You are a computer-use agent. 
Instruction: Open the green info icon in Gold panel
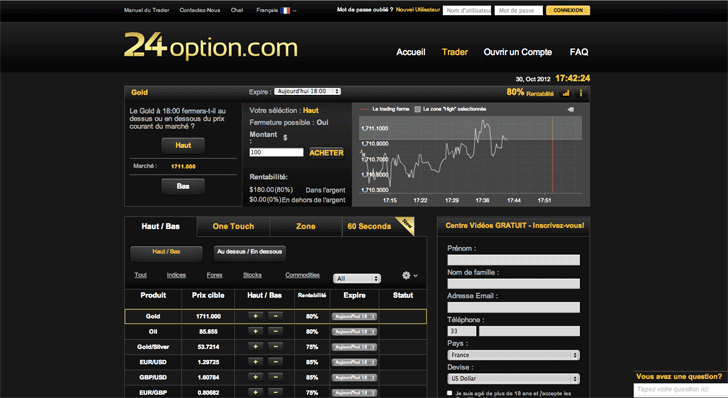click(580, 93)
